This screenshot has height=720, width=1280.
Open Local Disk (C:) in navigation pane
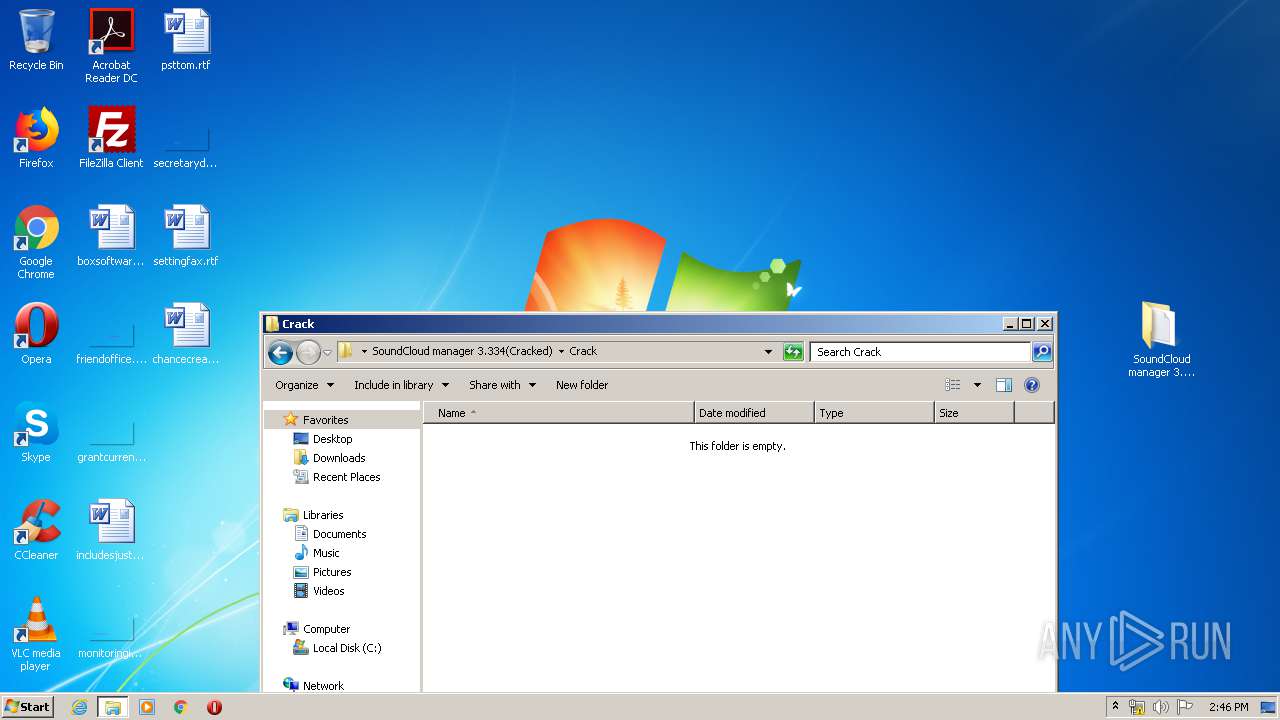[x=346, y=648]
